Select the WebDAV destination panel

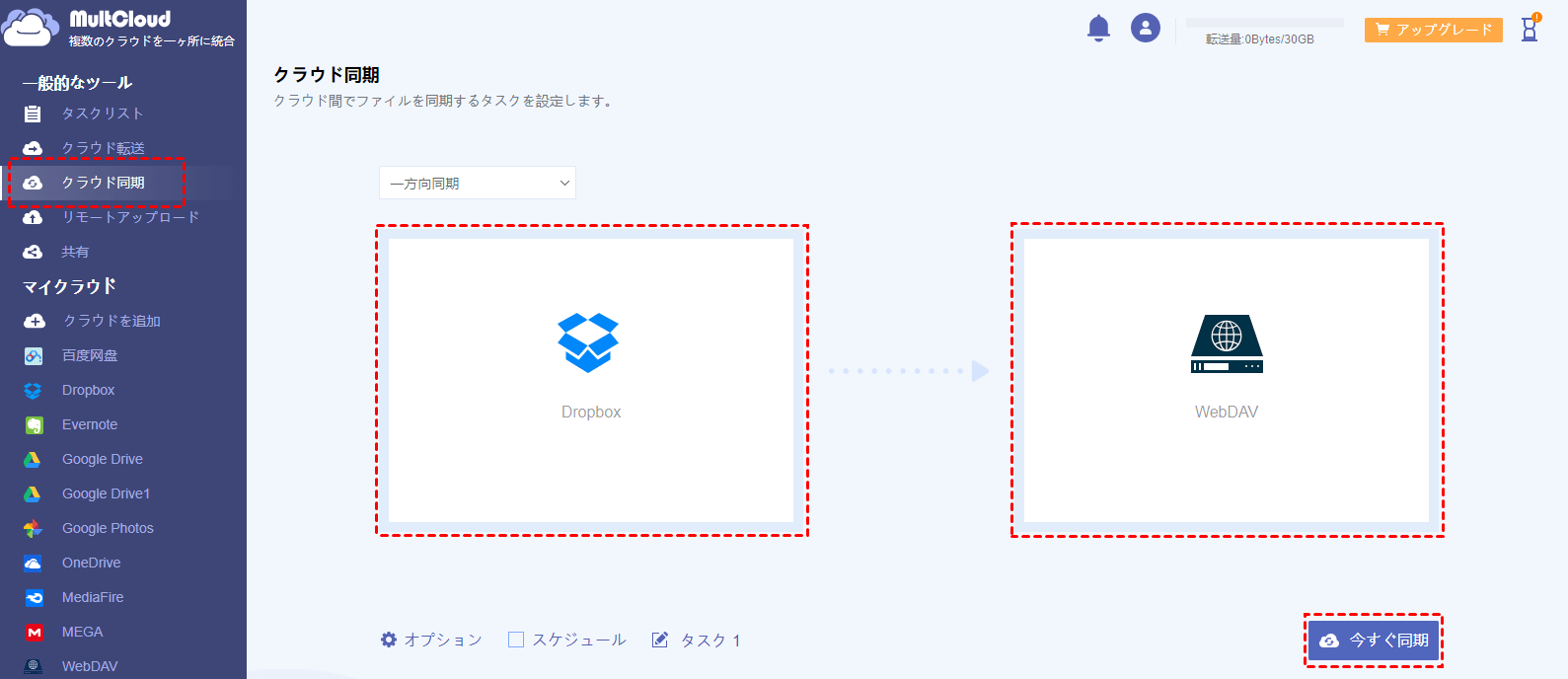pos(1227,380)
